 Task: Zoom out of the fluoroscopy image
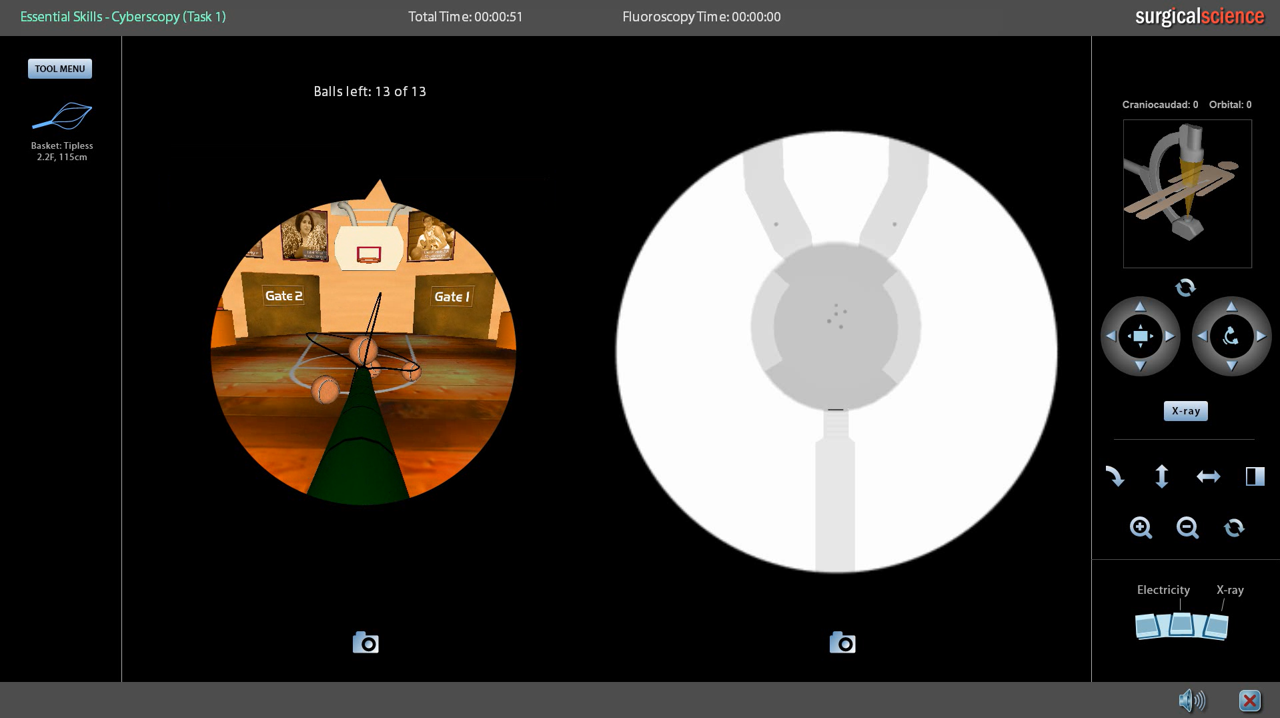click(1187, 528)
